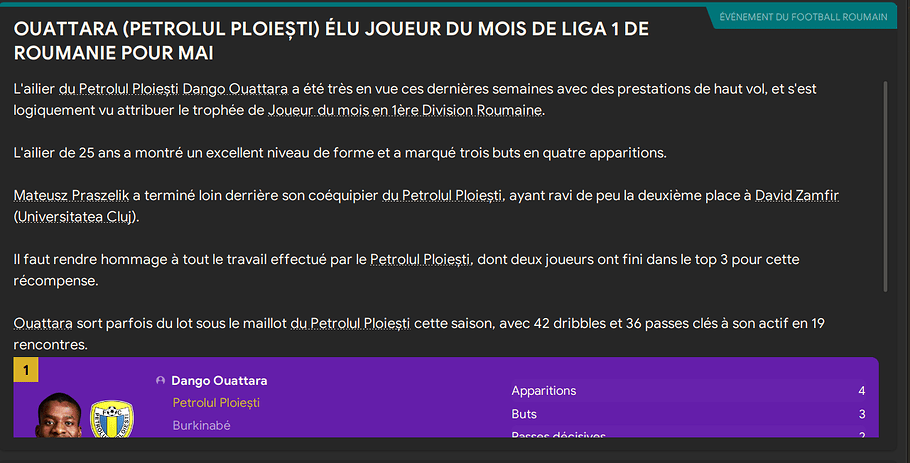Click the yellow rank 1 badge

point(26,371)
